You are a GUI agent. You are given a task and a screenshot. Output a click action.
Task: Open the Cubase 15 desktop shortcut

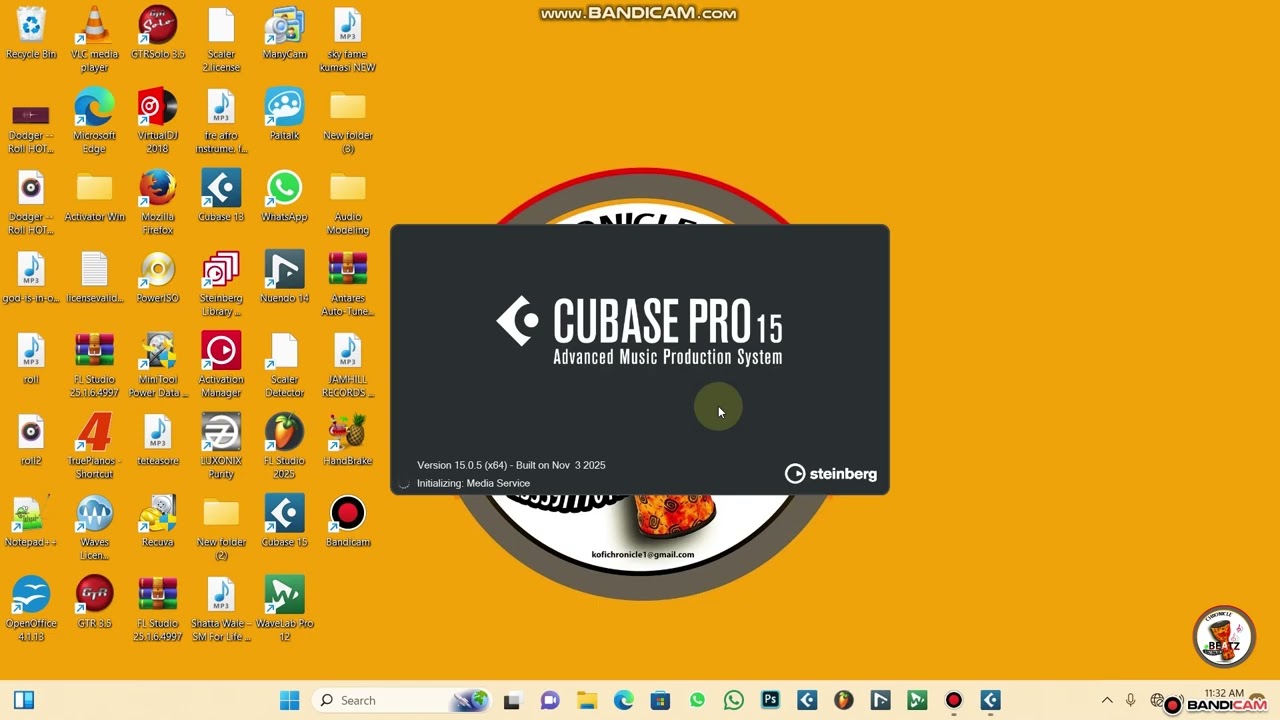[284, 522]
